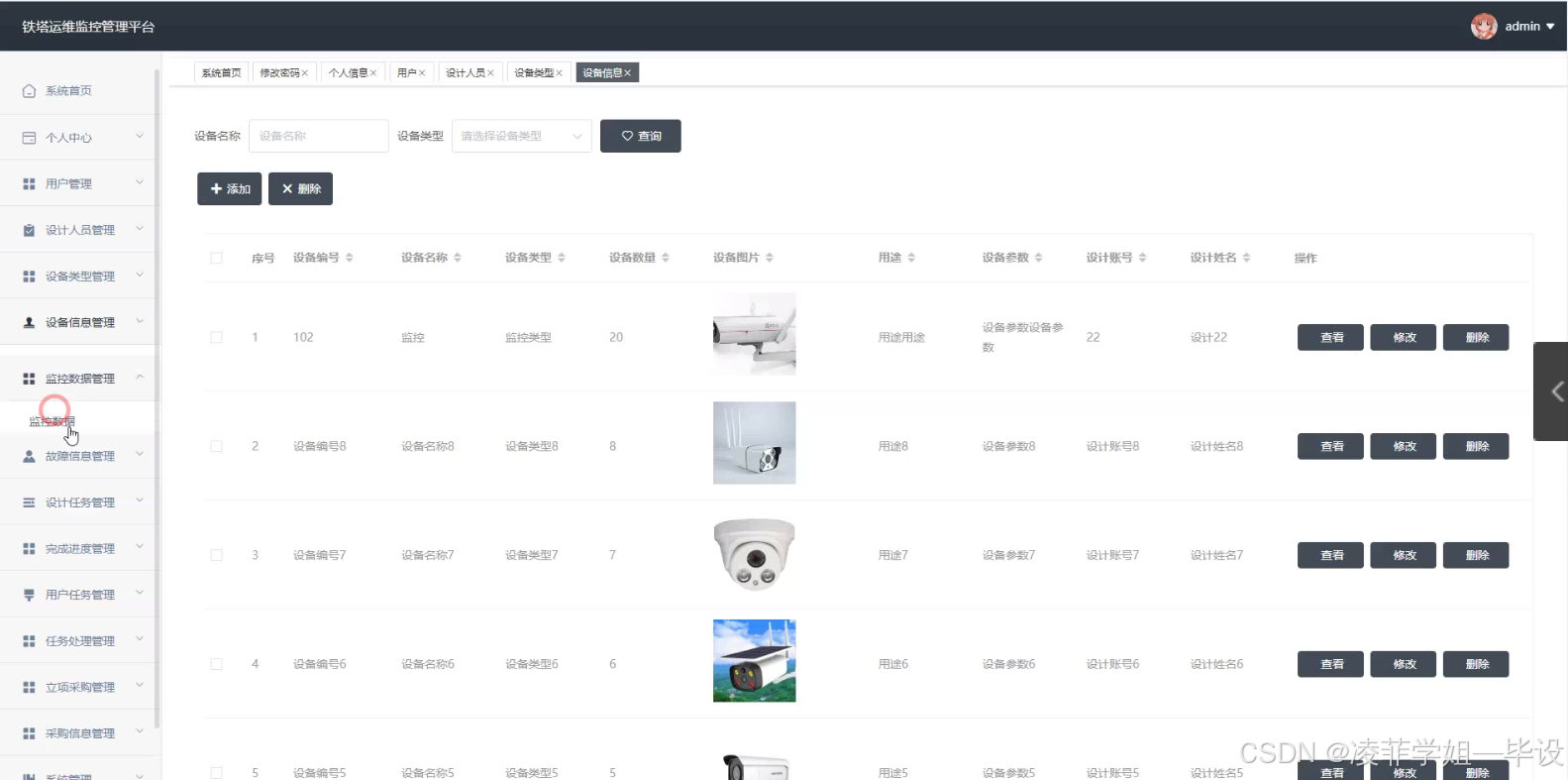Sort by 设备名称 column arrows

pos(458,258)
